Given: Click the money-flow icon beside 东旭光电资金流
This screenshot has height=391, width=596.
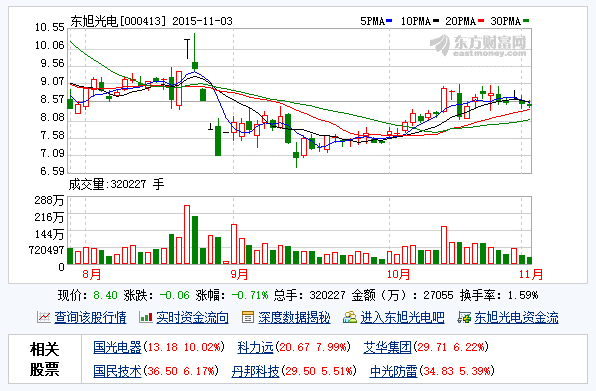Looking at the screenshot, I should pos(464,317).
